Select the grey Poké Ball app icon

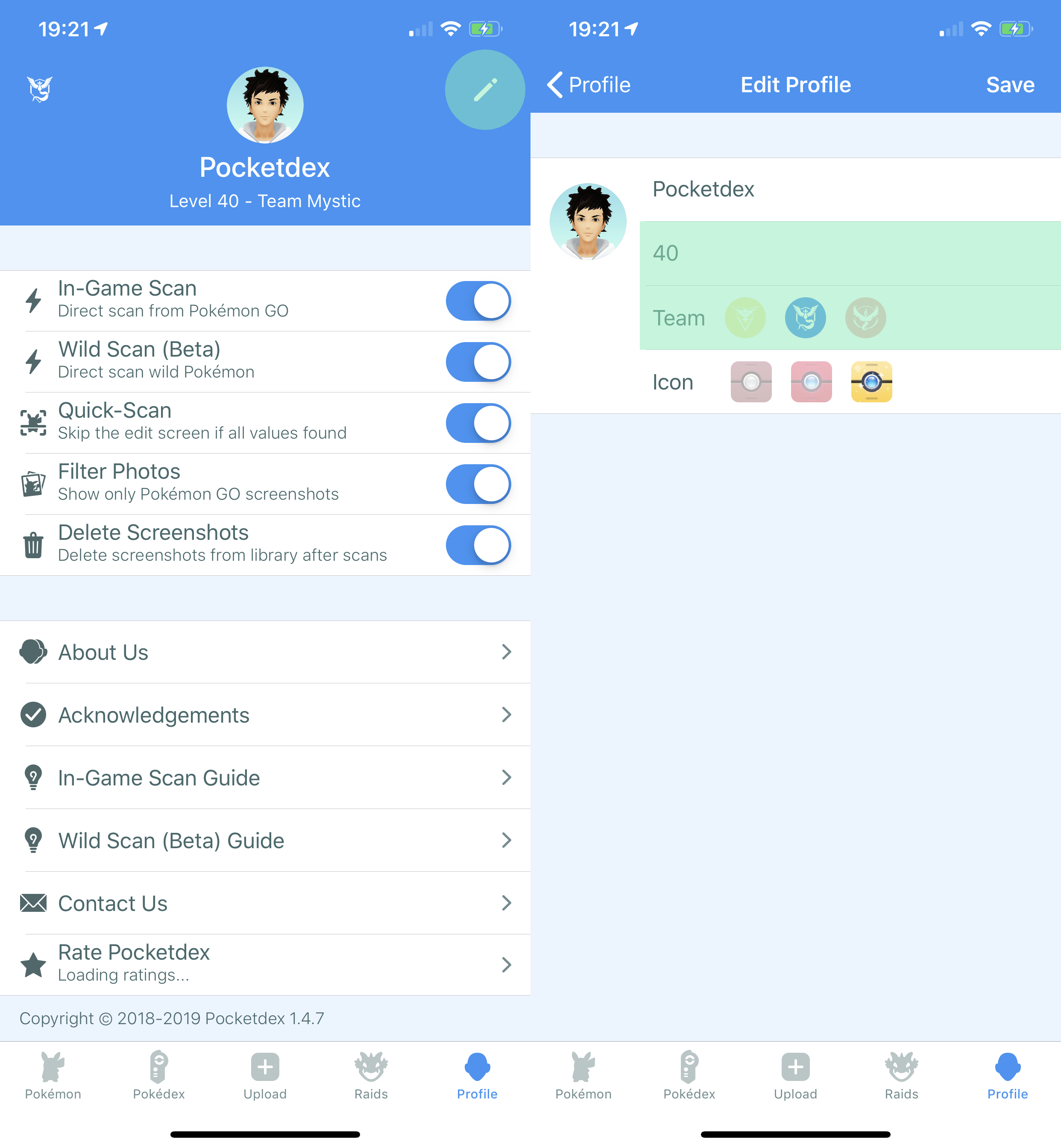[x=751, y=380]
